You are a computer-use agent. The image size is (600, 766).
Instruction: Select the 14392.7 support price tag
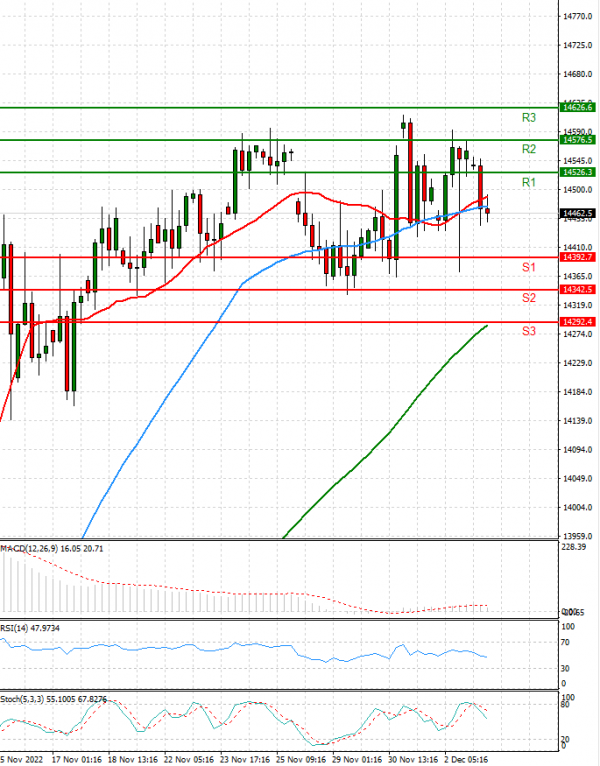pos(578,257)
